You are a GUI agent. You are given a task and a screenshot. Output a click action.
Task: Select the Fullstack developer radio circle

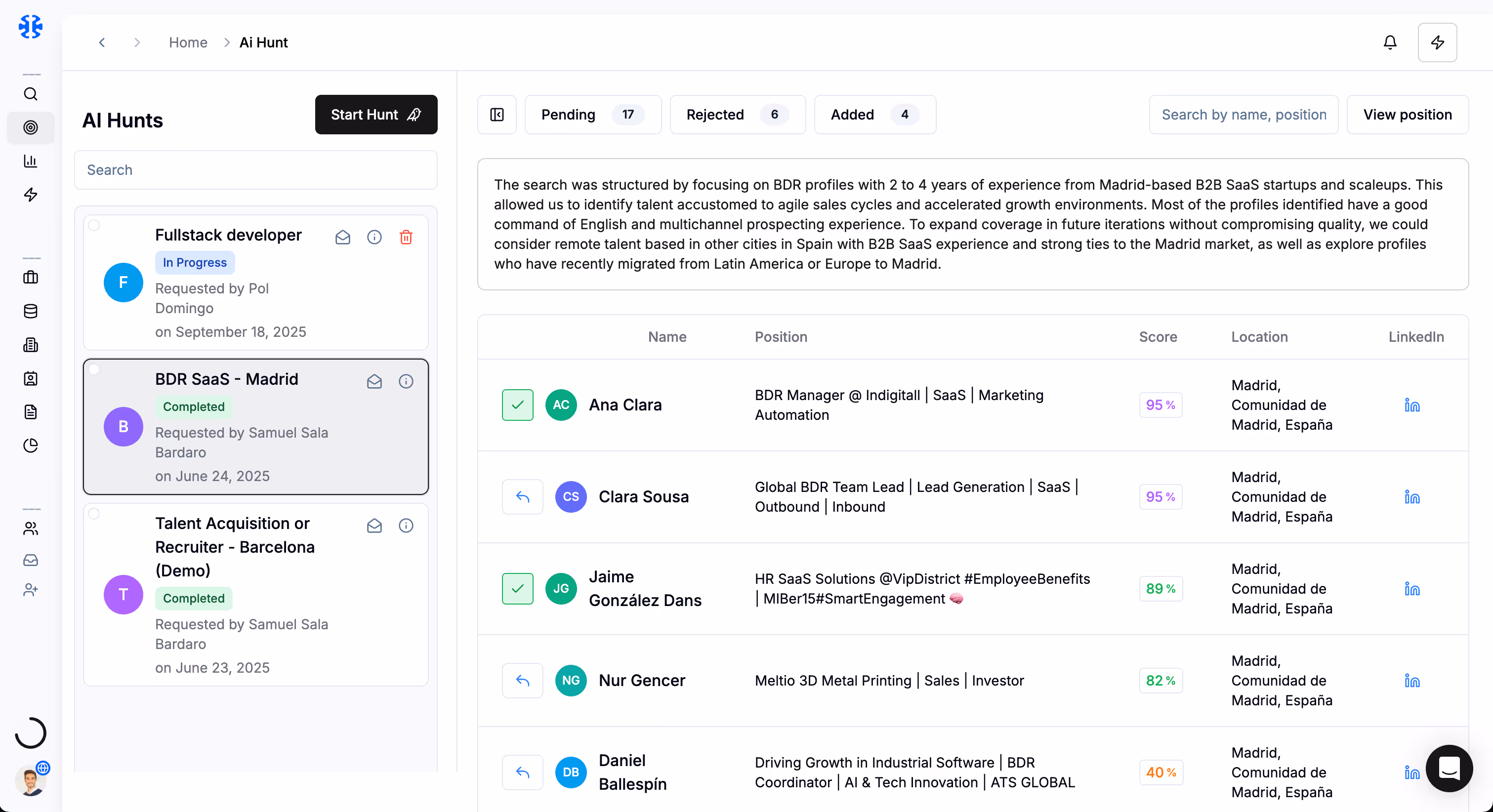[x=94, y=225]
